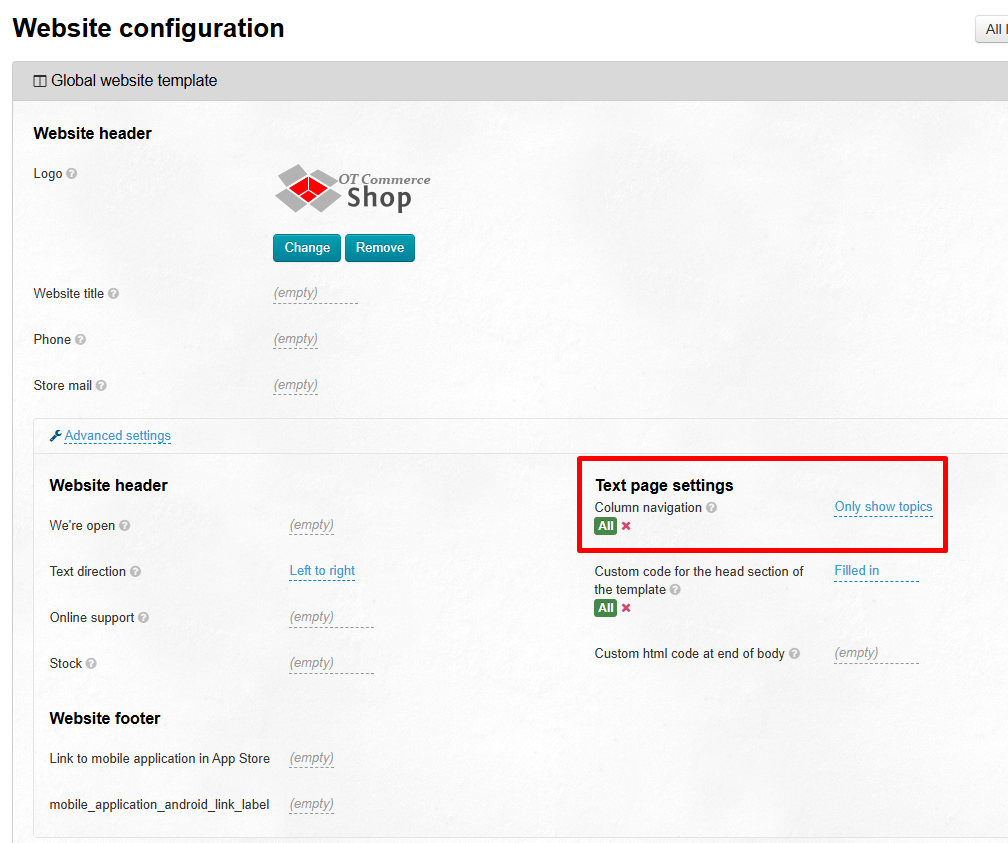Collapse the Advanced settings section
1008x843 pixels.
click(117, 436)
